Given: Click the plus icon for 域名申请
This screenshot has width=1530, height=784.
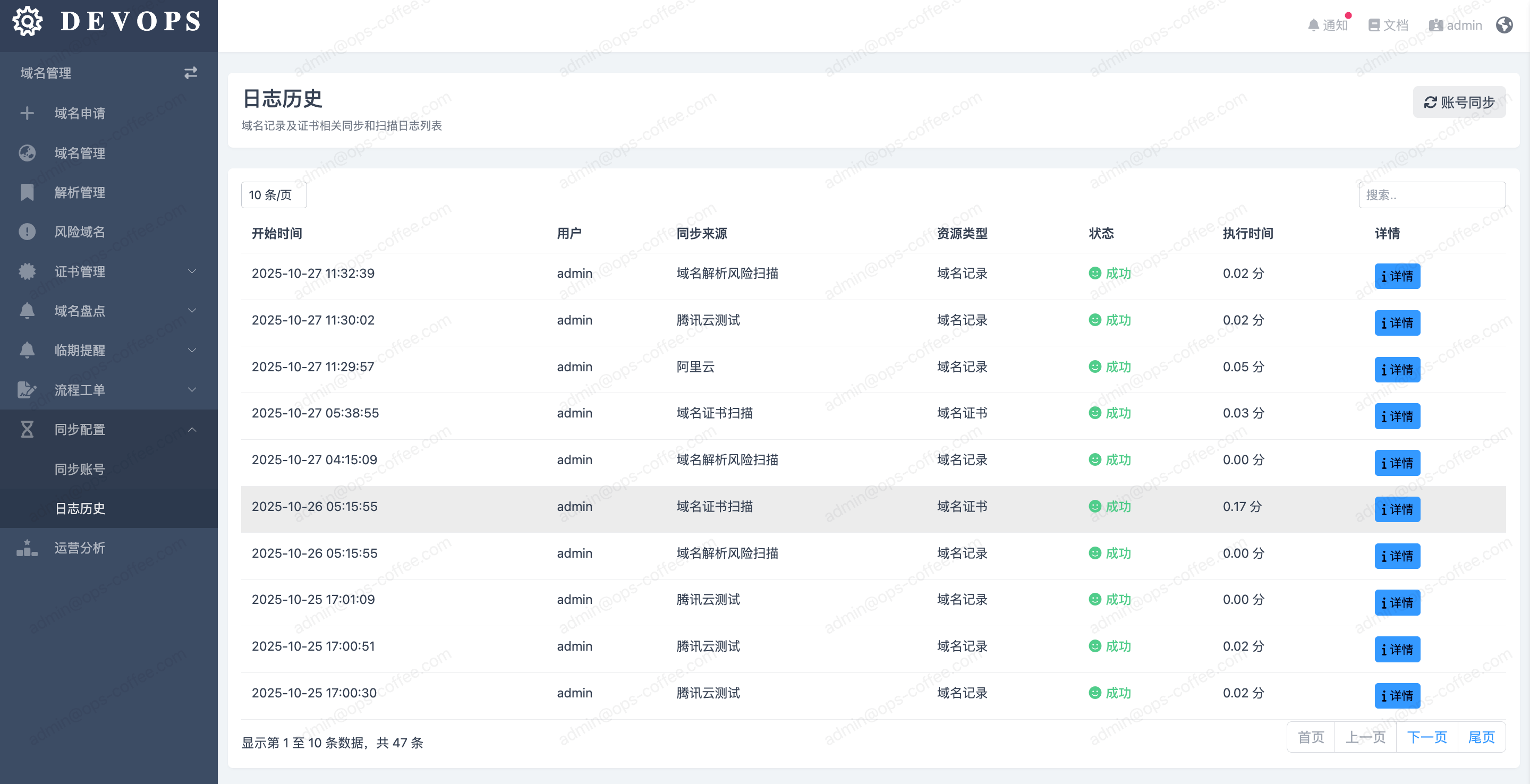Looking at the screenshot, I should (27, 113).
